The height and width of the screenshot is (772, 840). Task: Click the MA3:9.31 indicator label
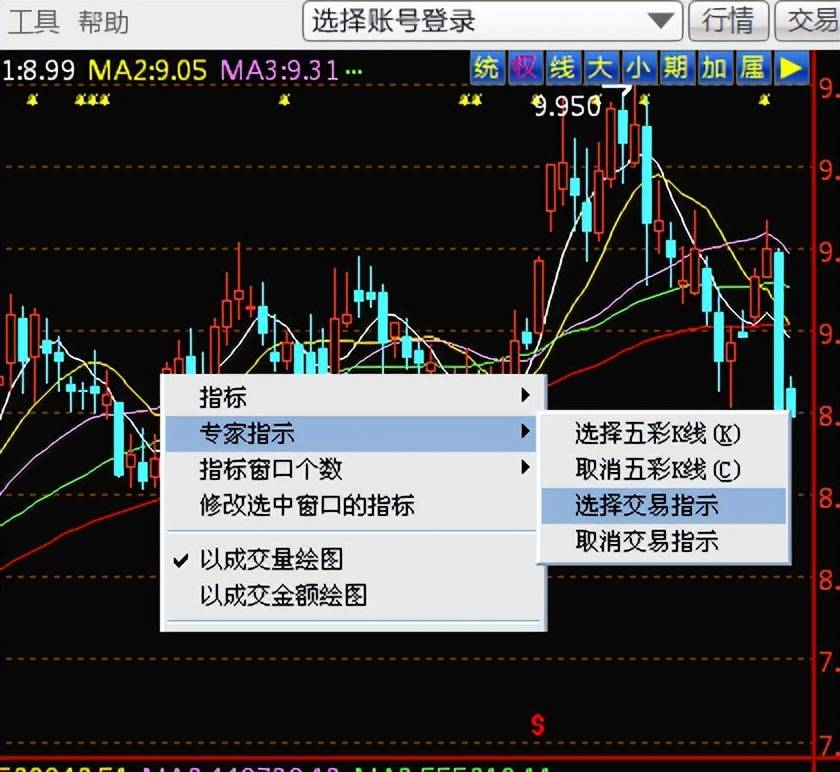(279, 70)
